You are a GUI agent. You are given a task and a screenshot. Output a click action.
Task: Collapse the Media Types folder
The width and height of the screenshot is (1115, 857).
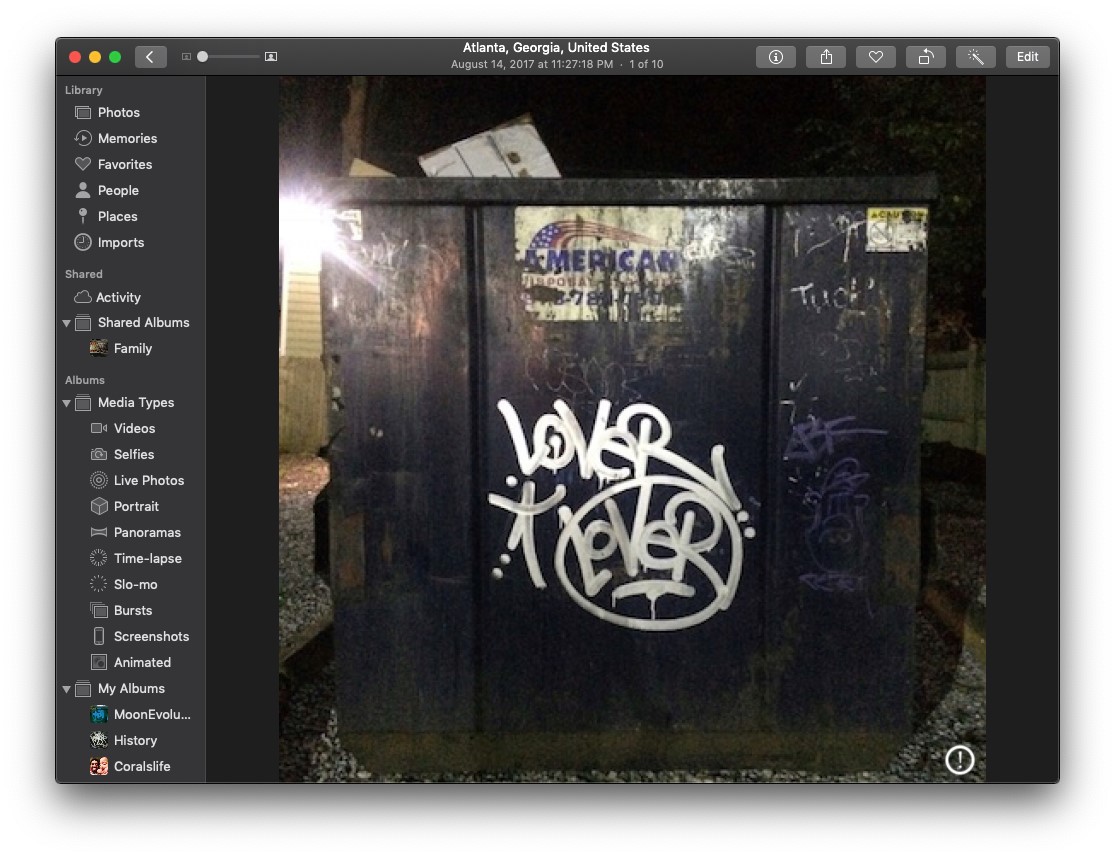click(67, 403)
